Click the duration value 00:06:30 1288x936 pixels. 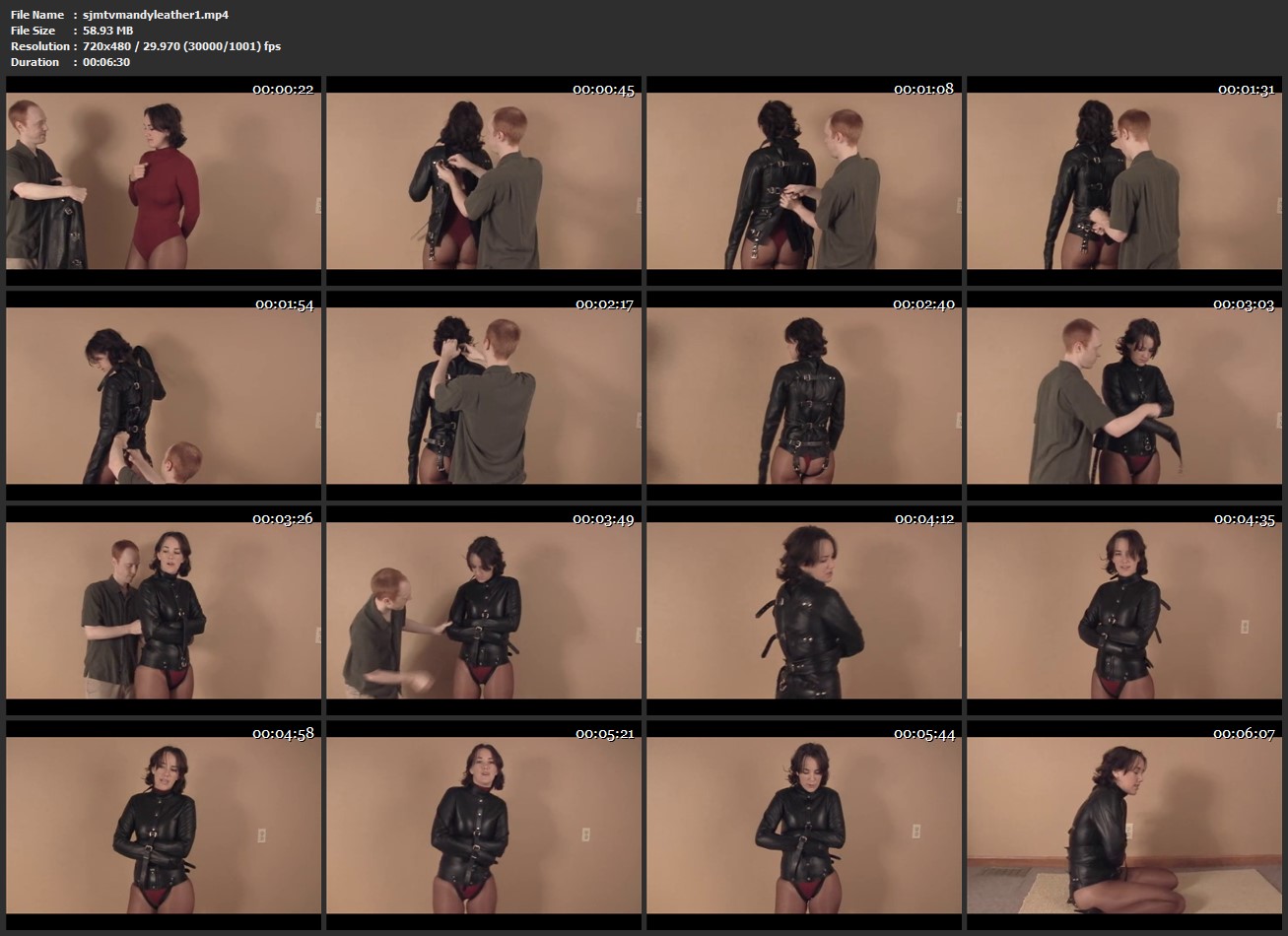tap(106, 62)
